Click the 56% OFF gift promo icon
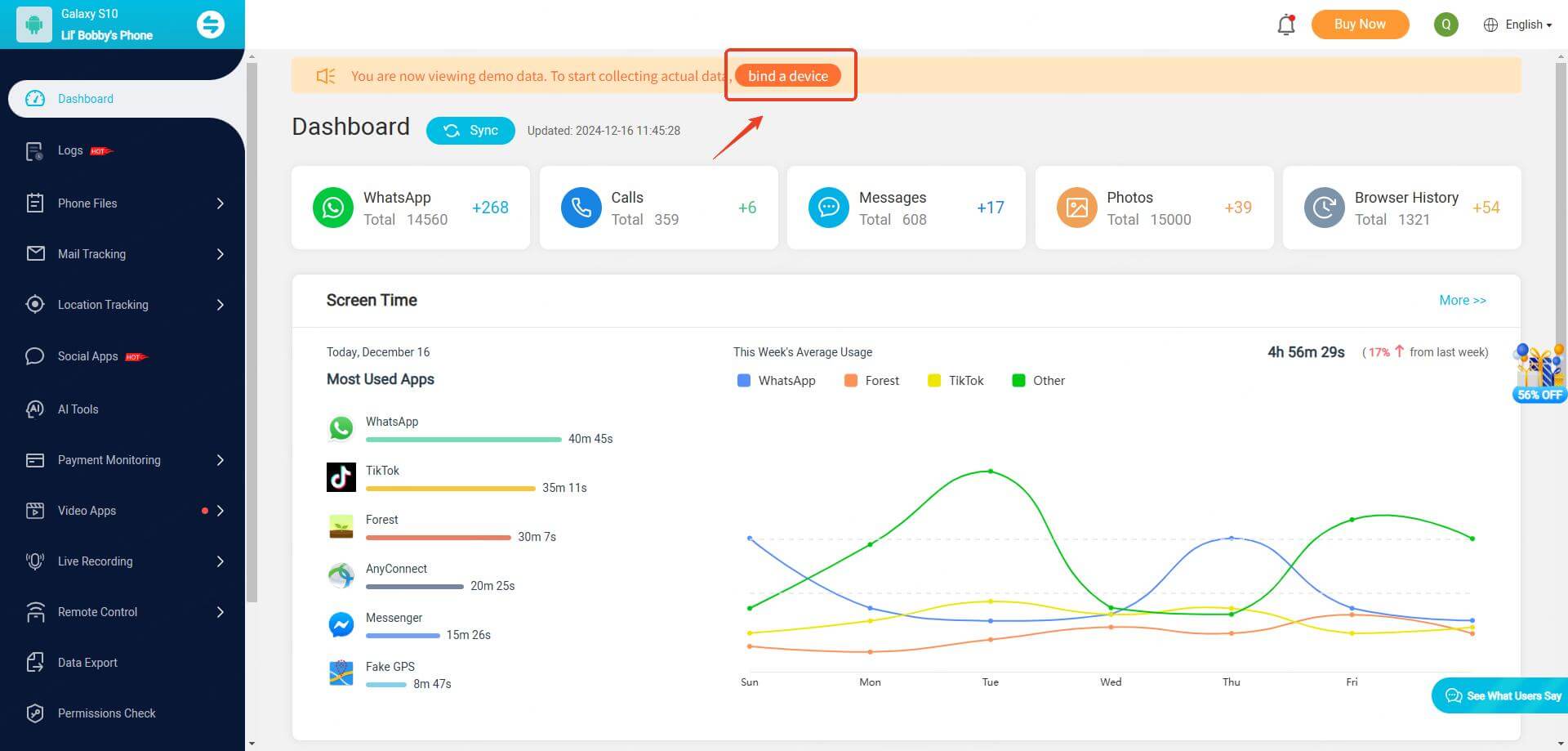This screenshot has height=751, width=1568. tap(1539, 373)
